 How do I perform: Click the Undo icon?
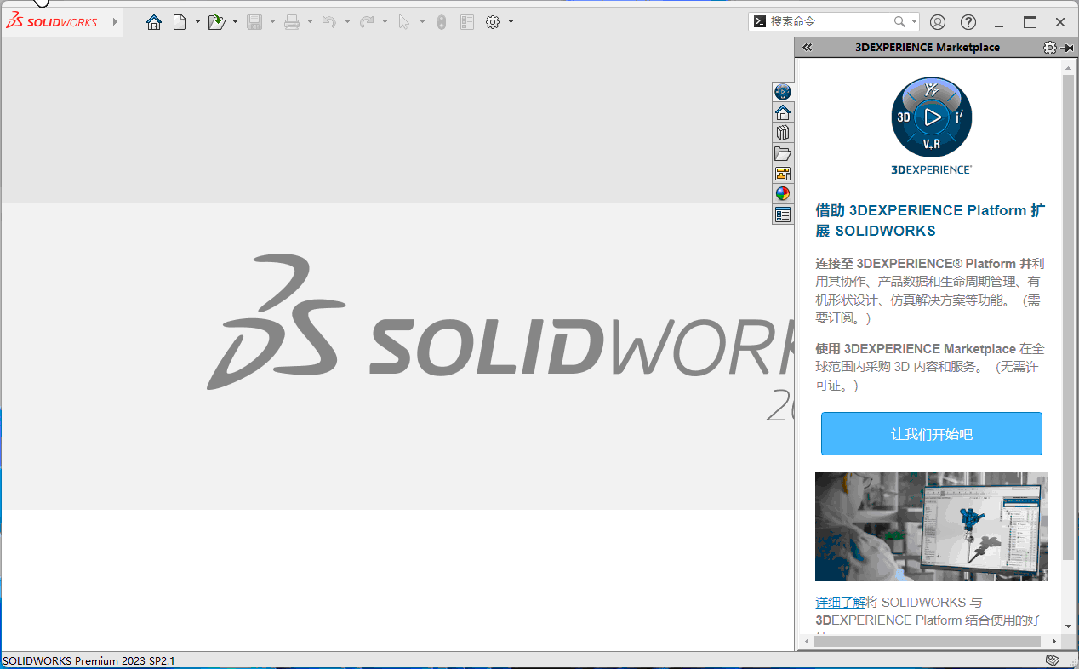[330, 22]
